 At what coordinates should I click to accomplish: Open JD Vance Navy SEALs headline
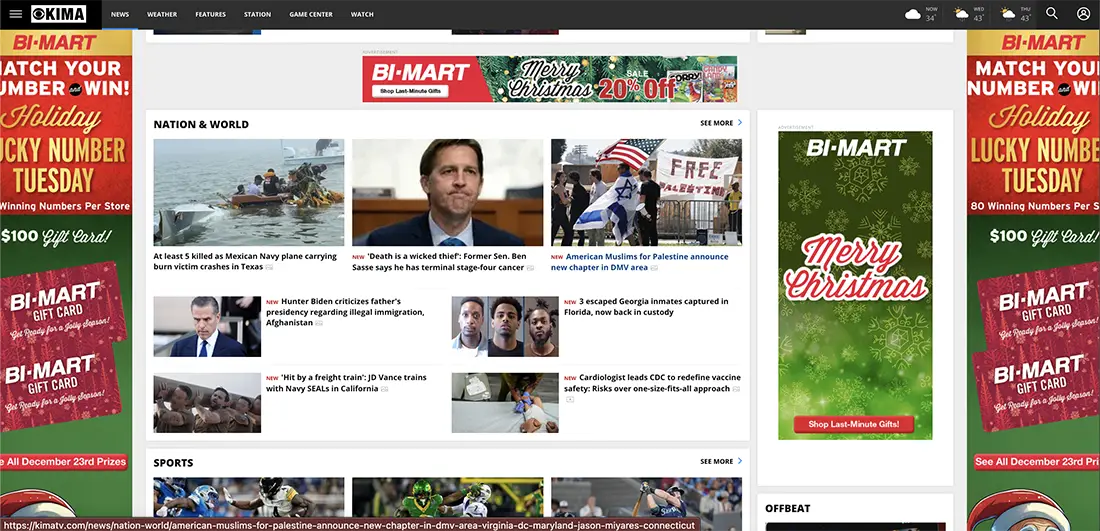tap(346, 383)
